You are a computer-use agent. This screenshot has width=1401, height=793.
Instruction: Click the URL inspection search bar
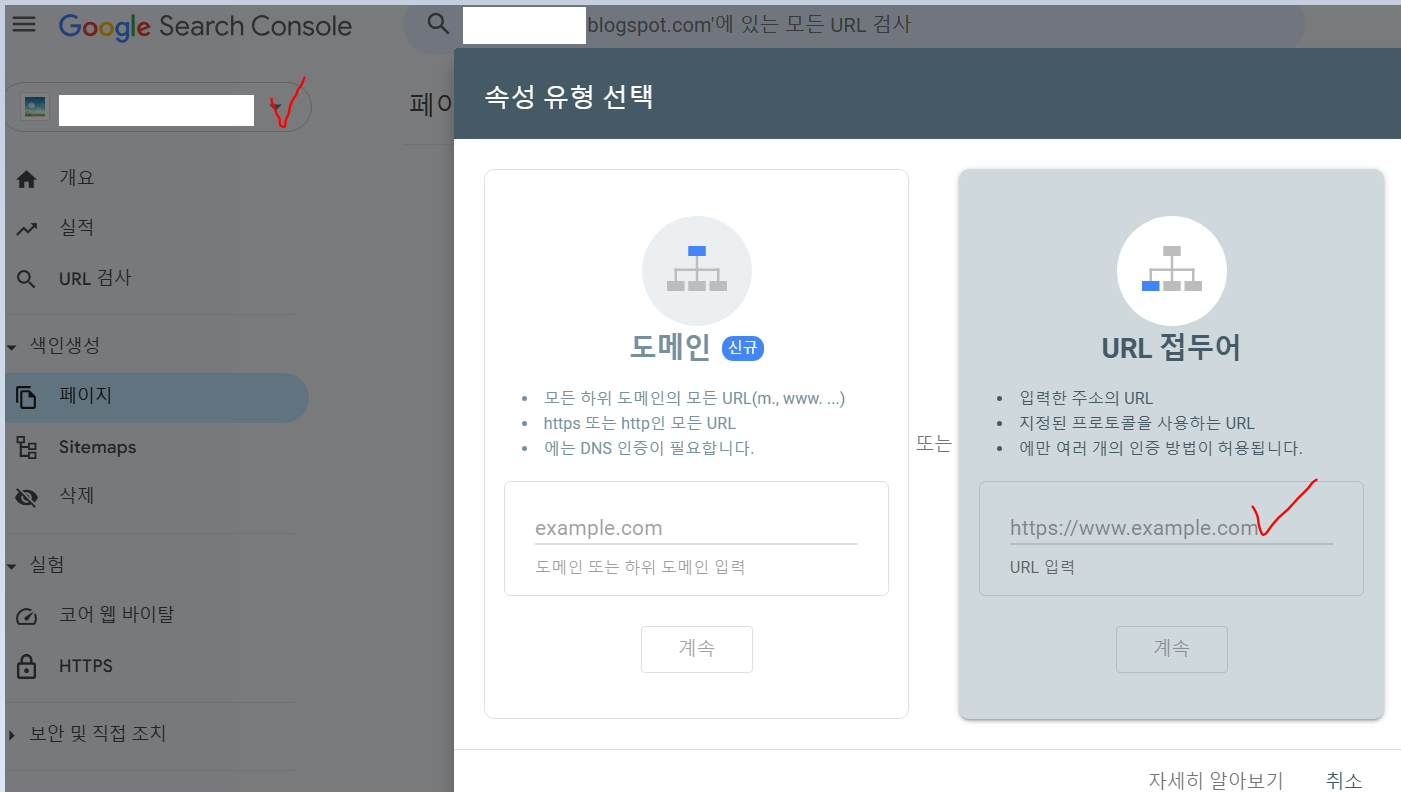pyautogui.click(x=854, y=25)
